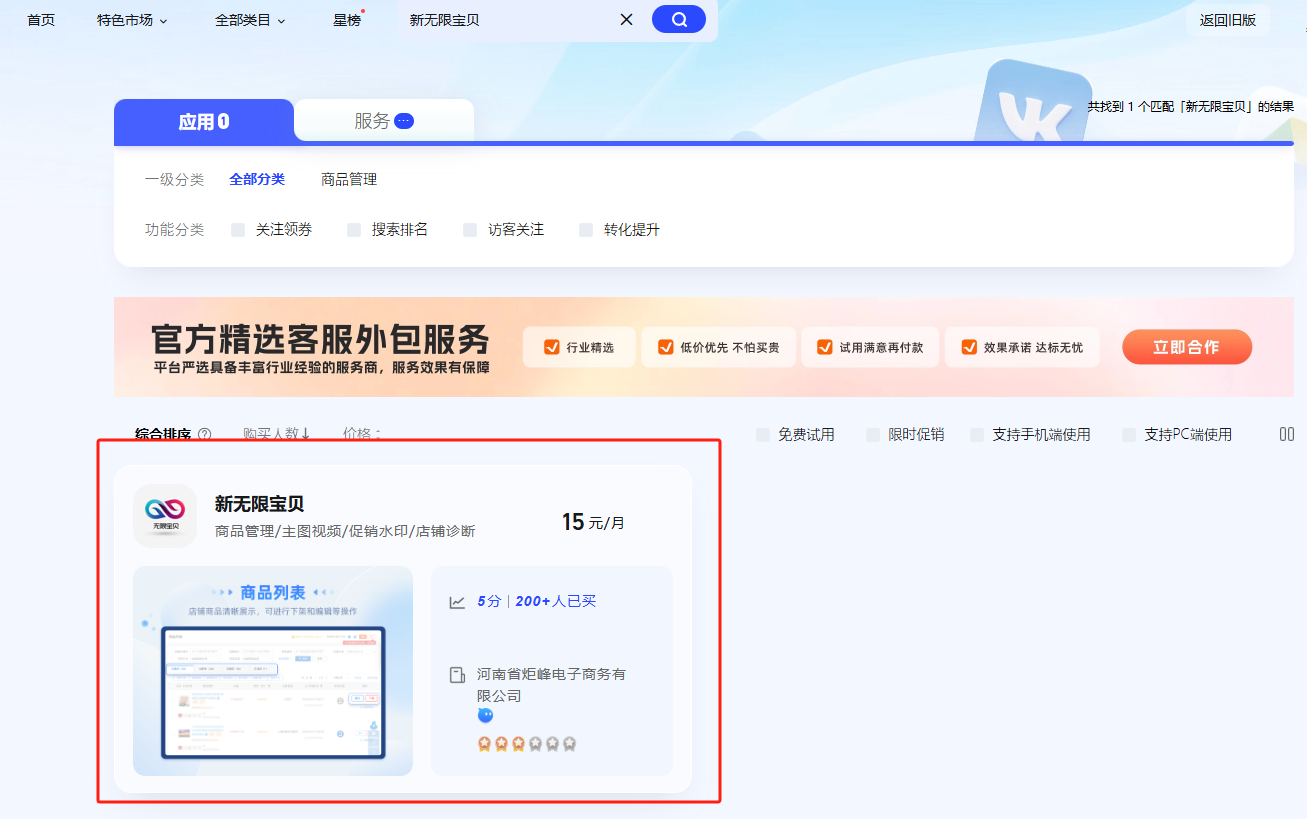Image resolution: width=1307 pixels, height=819 pixels.
Task: Click the help icon next to 综合排序
Action: (204, 434)
